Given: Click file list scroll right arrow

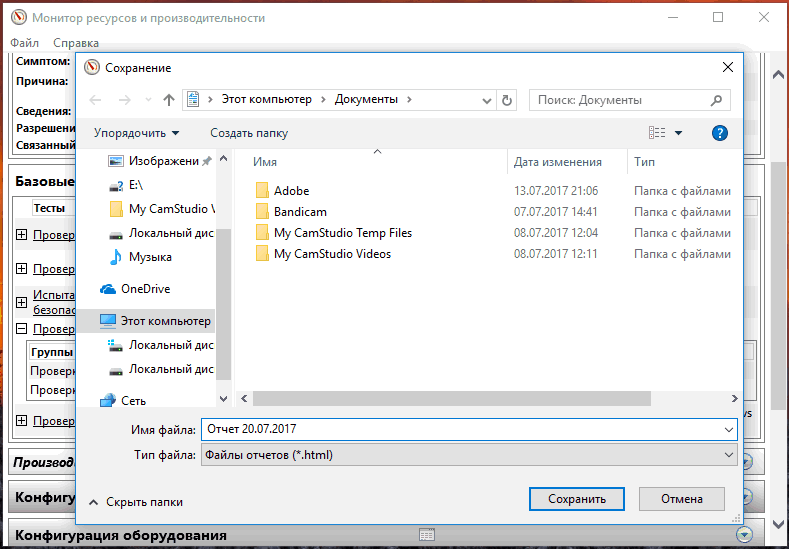Looking at the screenshot, I should click(x=734, y=399).
